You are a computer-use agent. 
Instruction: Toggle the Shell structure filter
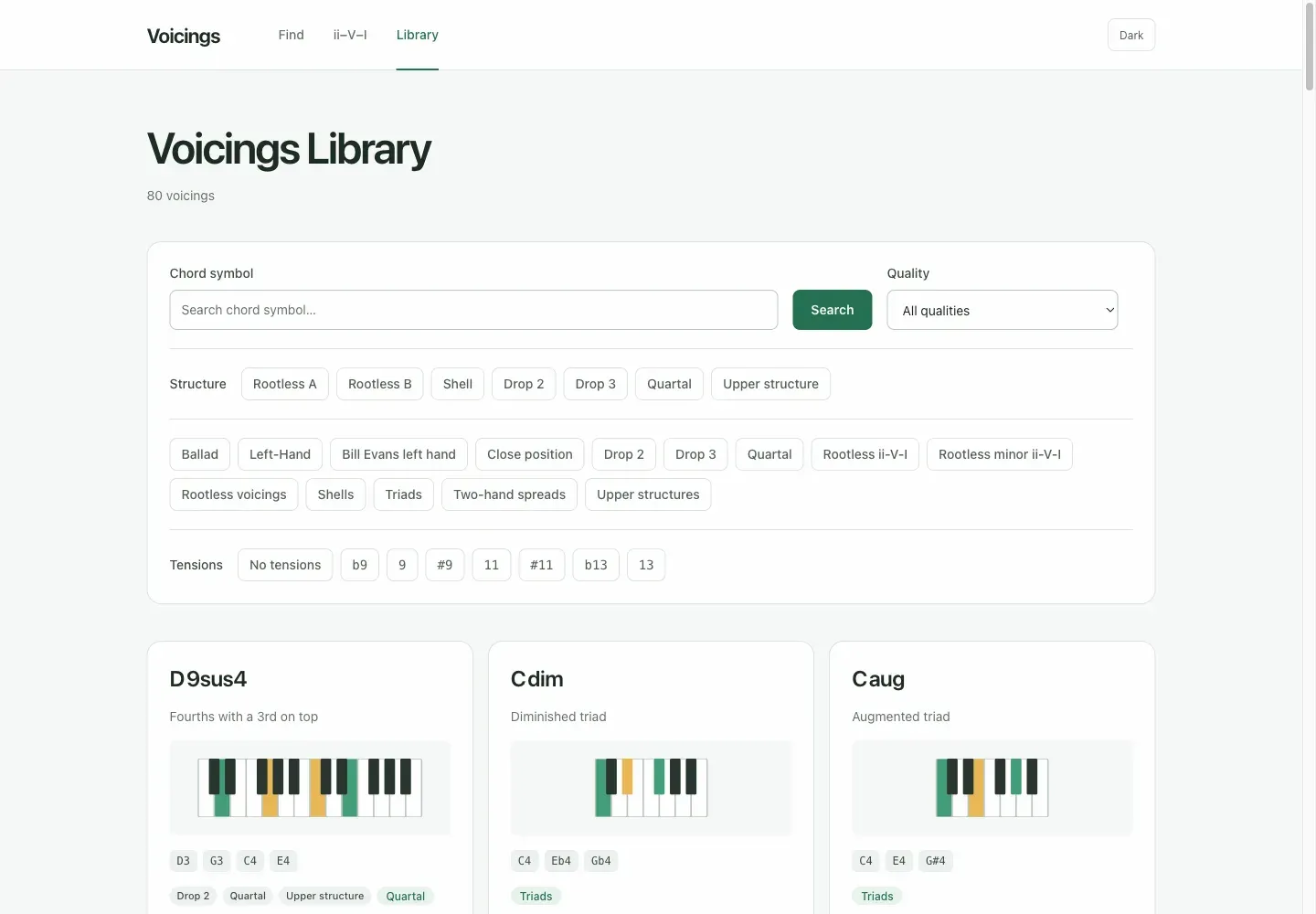pos(458,384)
